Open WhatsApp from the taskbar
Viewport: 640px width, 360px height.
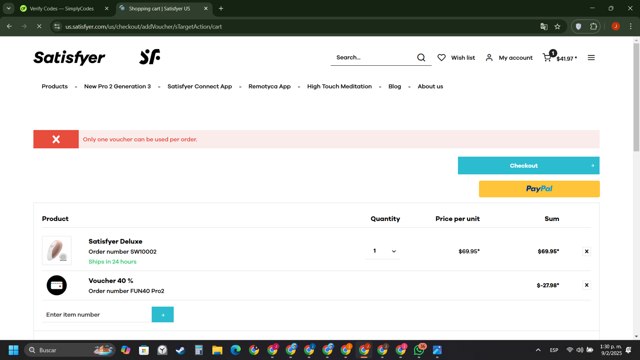(x=419, y=350)
